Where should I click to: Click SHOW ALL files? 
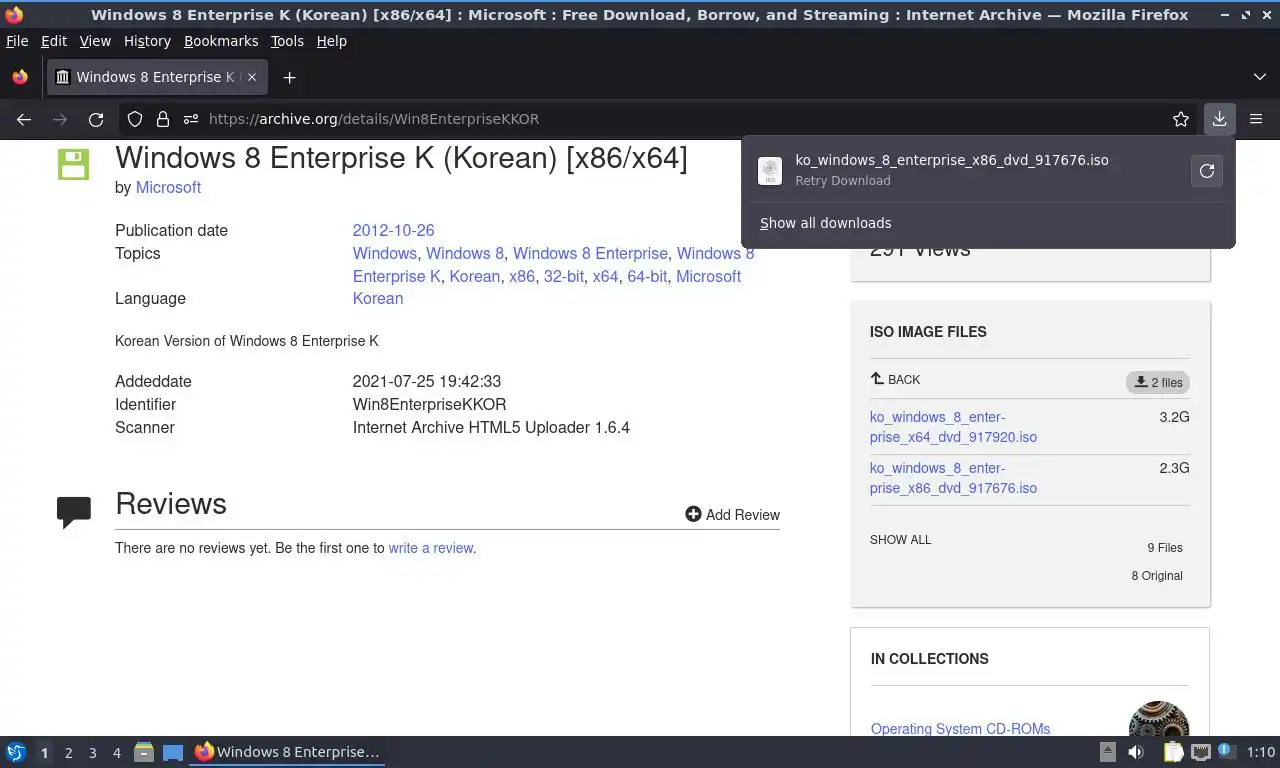(x=900, y=539)
